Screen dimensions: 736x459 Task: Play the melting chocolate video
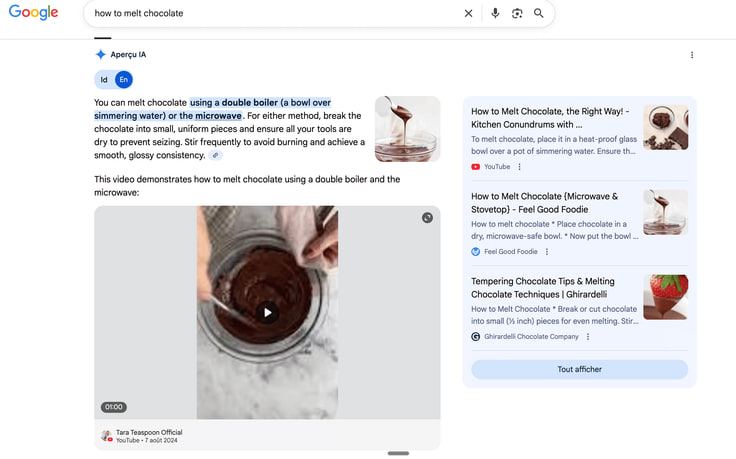click(x=267, y=313)
